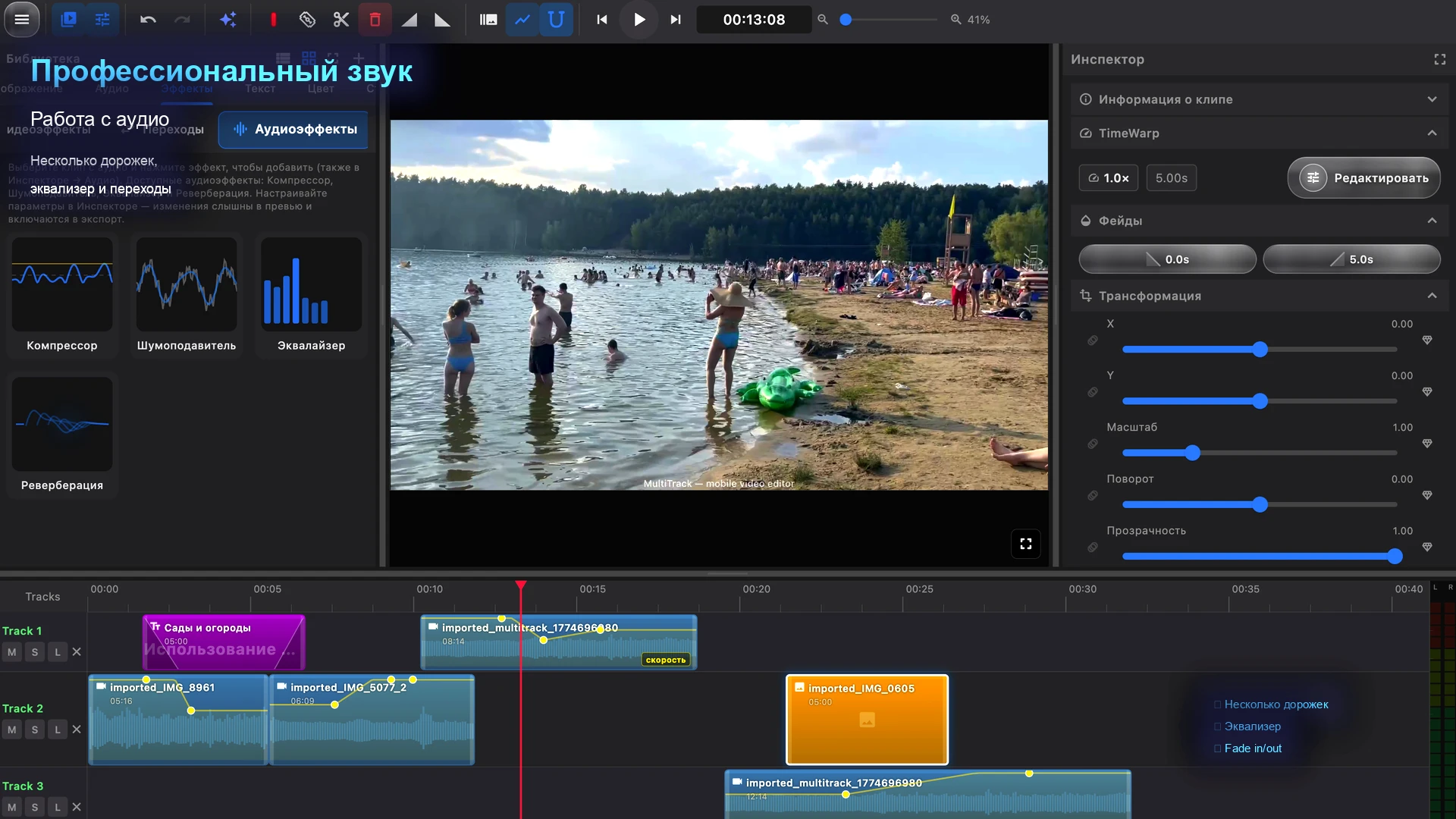The width and height of the screenshot is (1456, 819).
Task: Open the hamburger main menu
Action: coord(22,20)
